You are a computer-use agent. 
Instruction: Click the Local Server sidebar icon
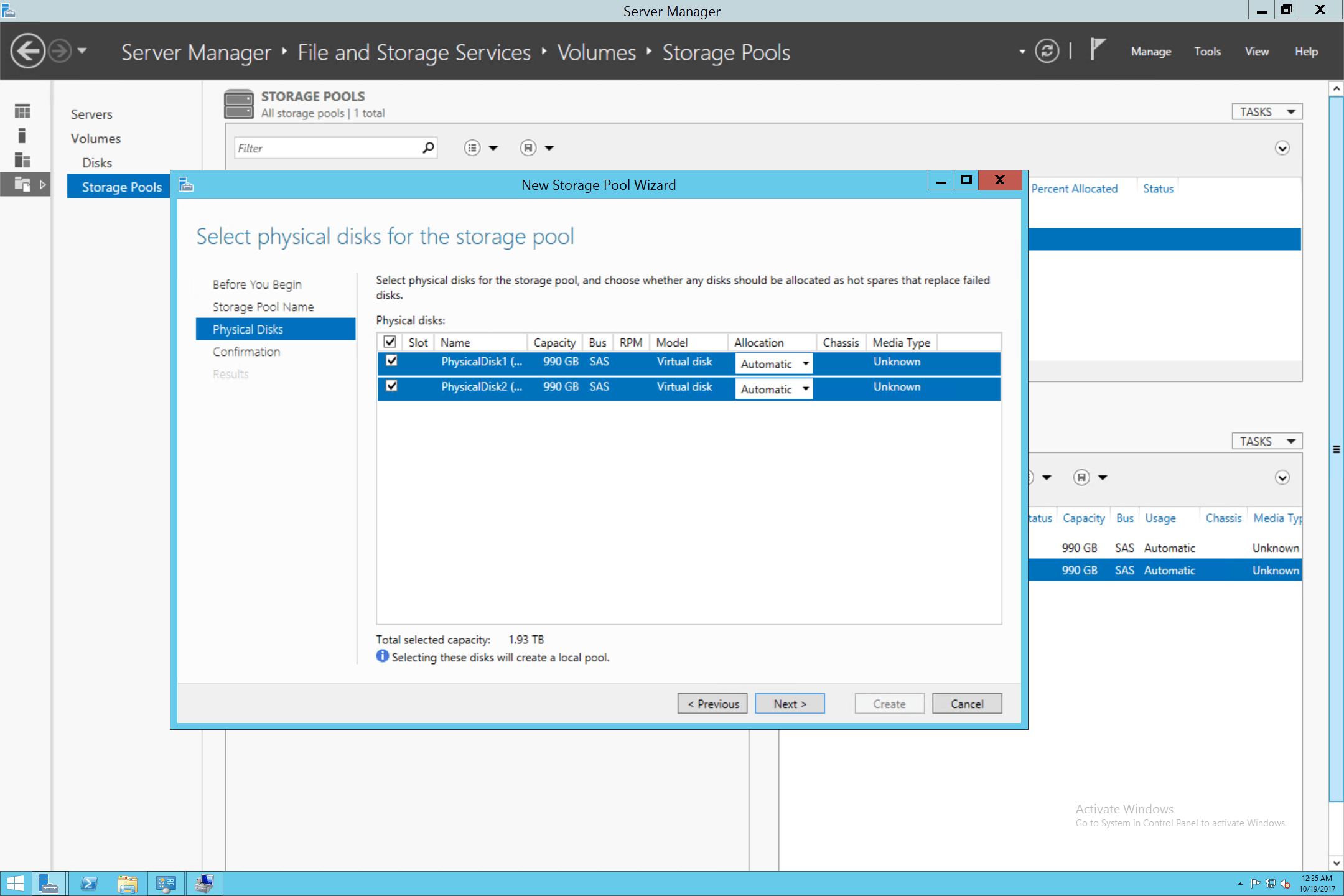pyautogui.click(x=22, y=135)
